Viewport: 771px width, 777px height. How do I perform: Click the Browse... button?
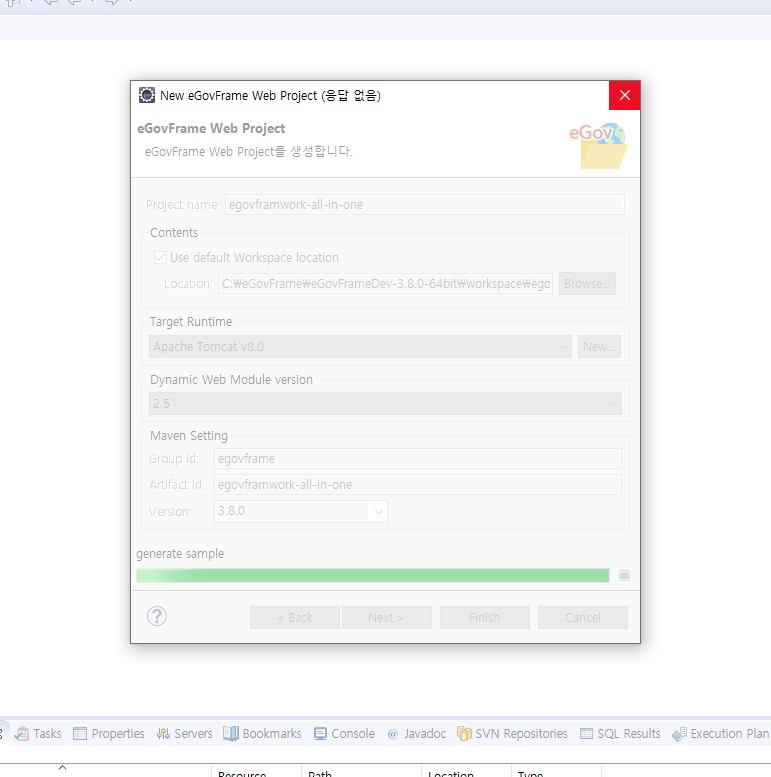point(587,283)
